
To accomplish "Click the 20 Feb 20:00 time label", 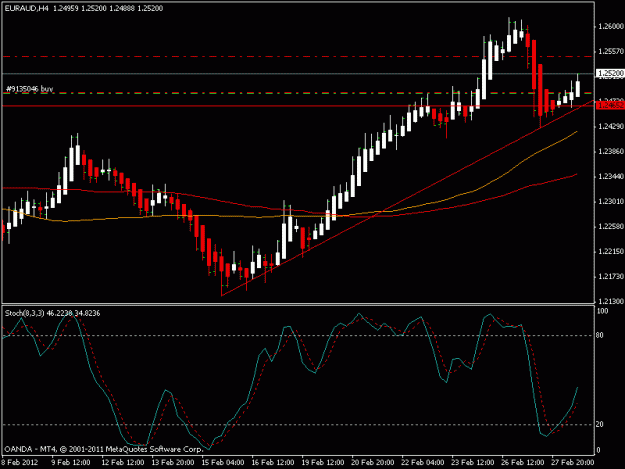I will coord(373,462).
